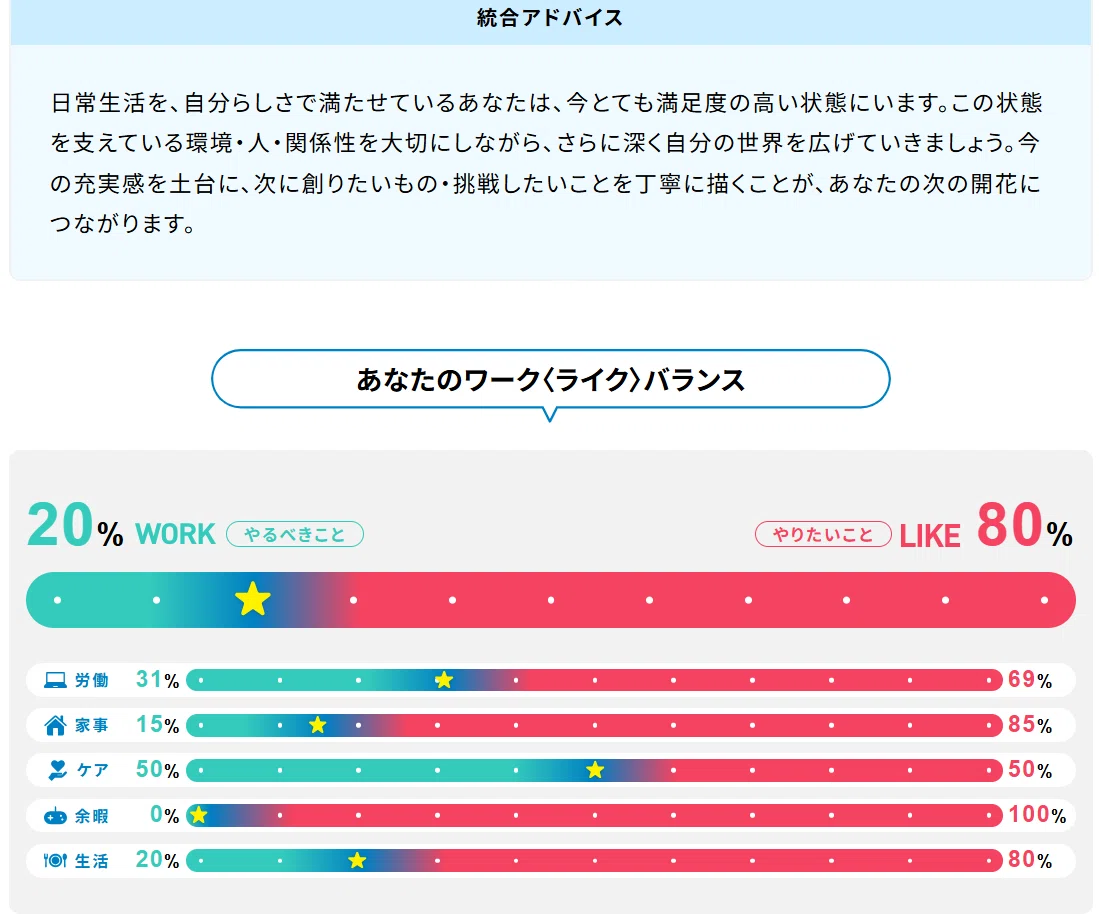
Task: Click the 統合アドバイス header bar
Action: [550, 18]
